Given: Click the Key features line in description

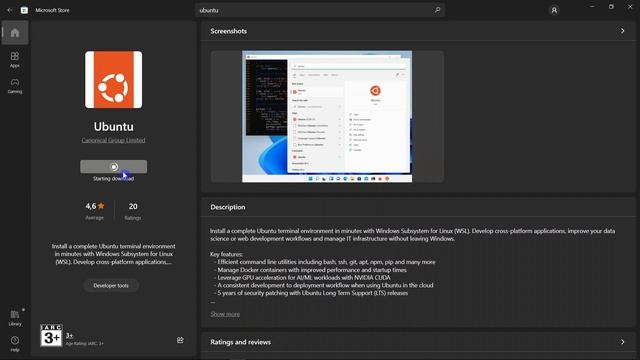Looking at the screenshot, I should [x=227, y=254].
